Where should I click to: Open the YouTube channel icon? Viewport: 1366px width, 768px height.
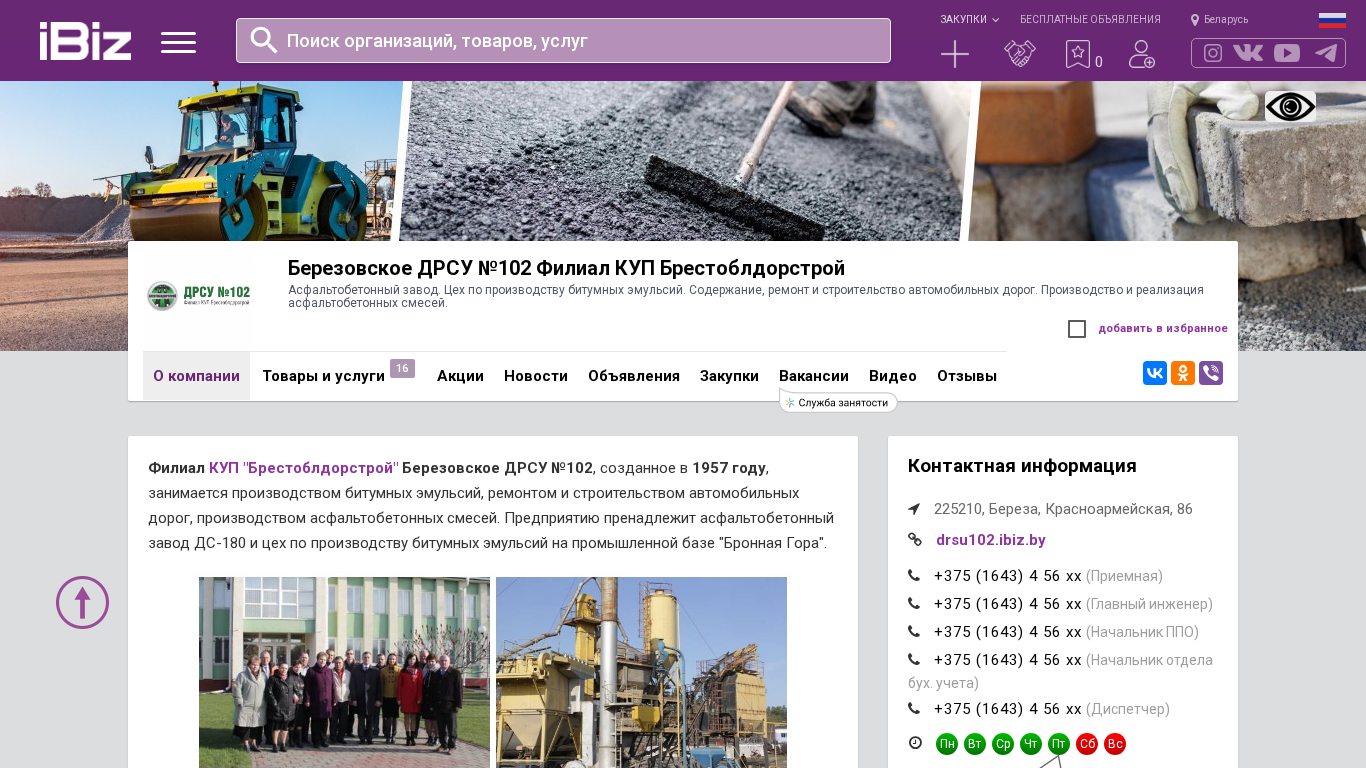pyautogui.click(x=1287, y=53)
